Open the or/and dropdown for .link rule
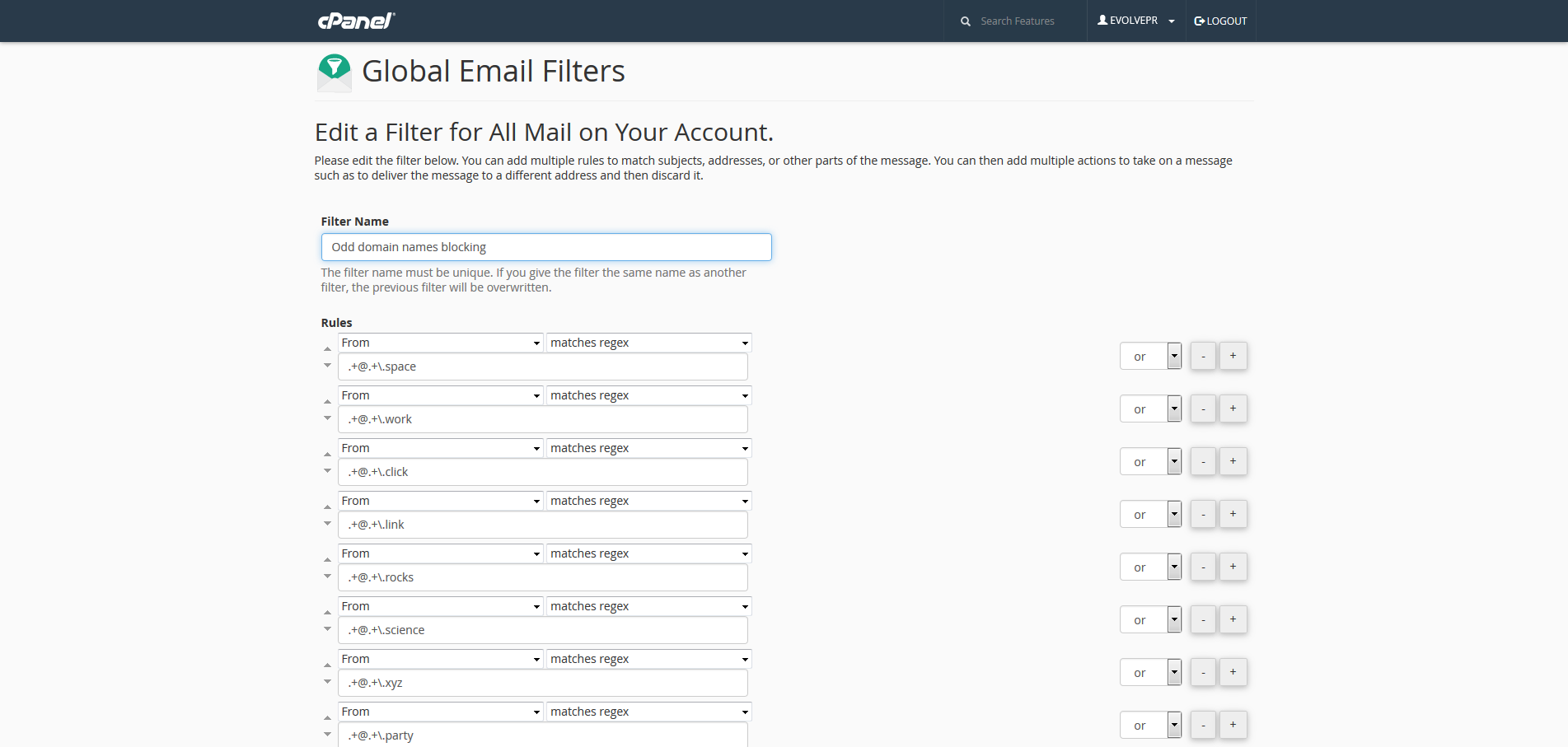 click(x=1150, y=514)
